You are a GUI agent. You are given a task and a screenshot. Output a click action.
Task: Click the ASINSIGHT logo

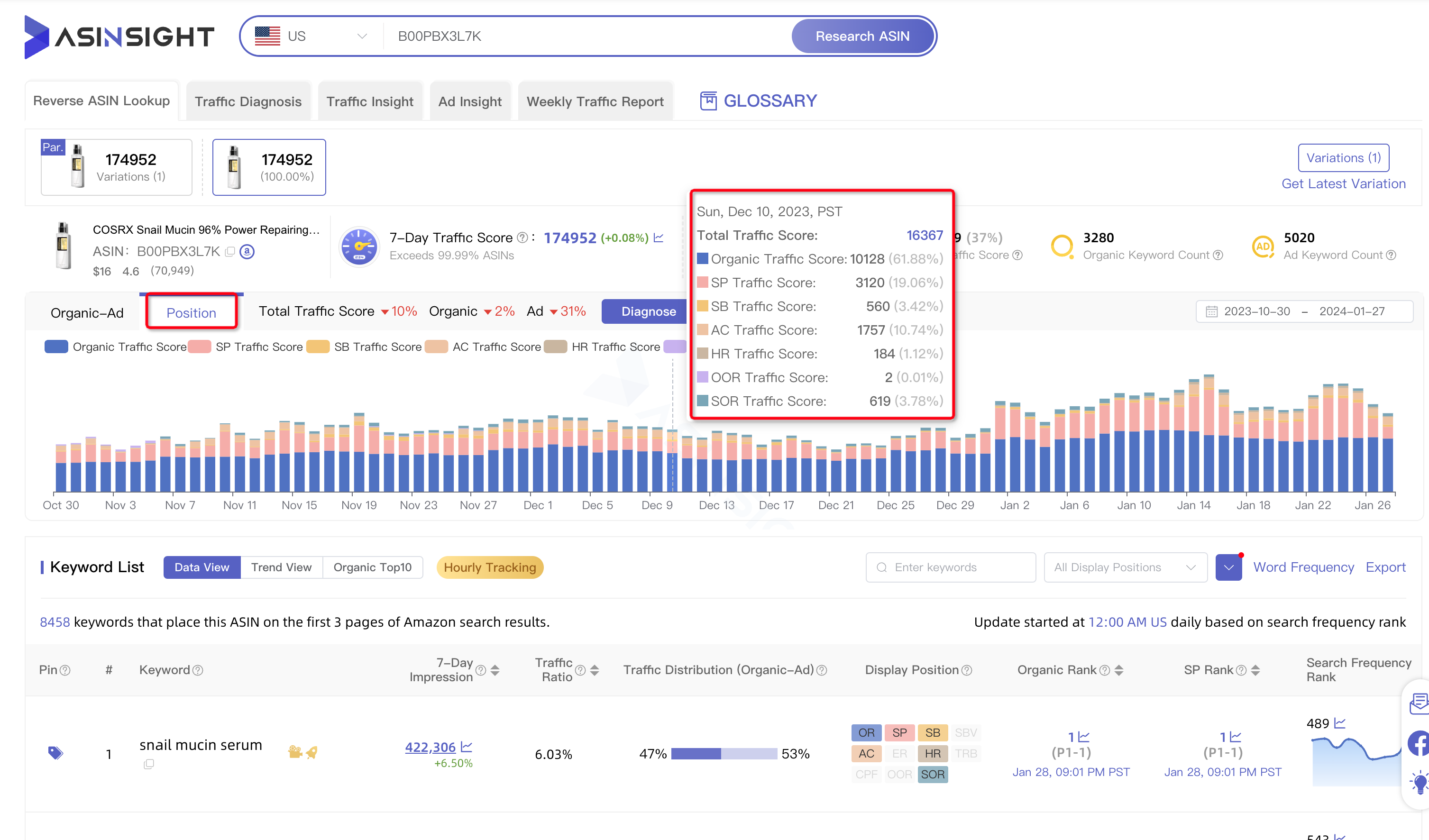coord(119,37)
